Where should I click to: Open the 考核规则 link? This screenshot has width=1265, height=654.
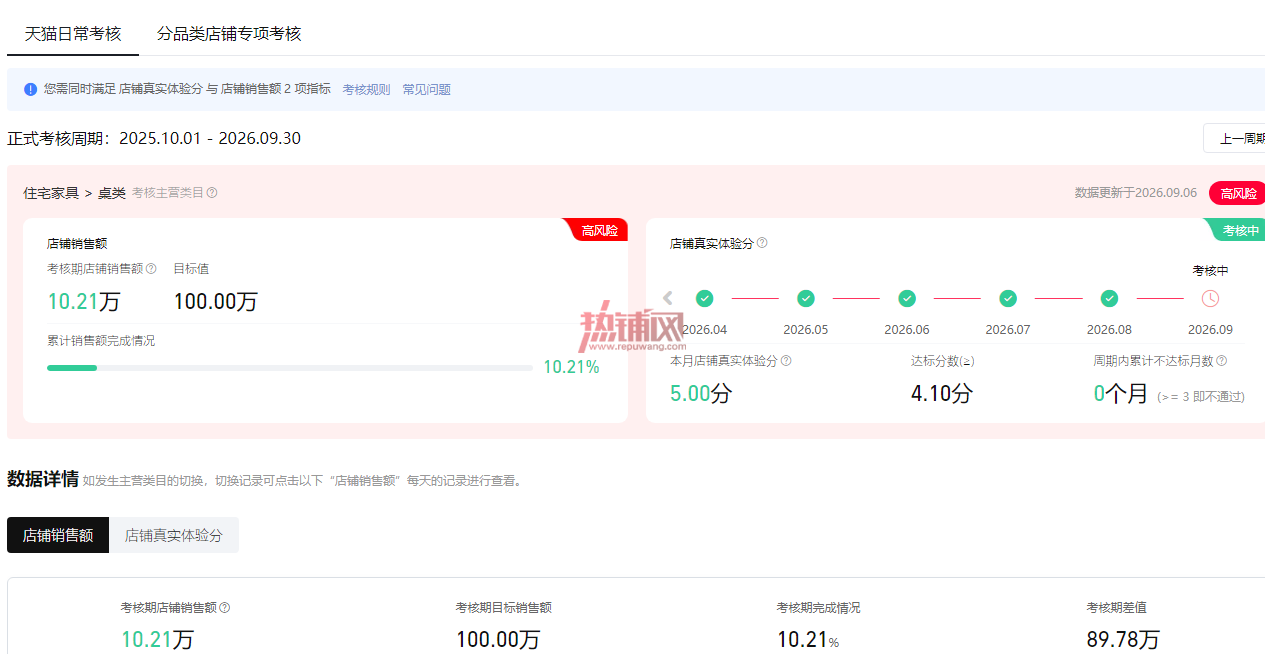(367, 89)
